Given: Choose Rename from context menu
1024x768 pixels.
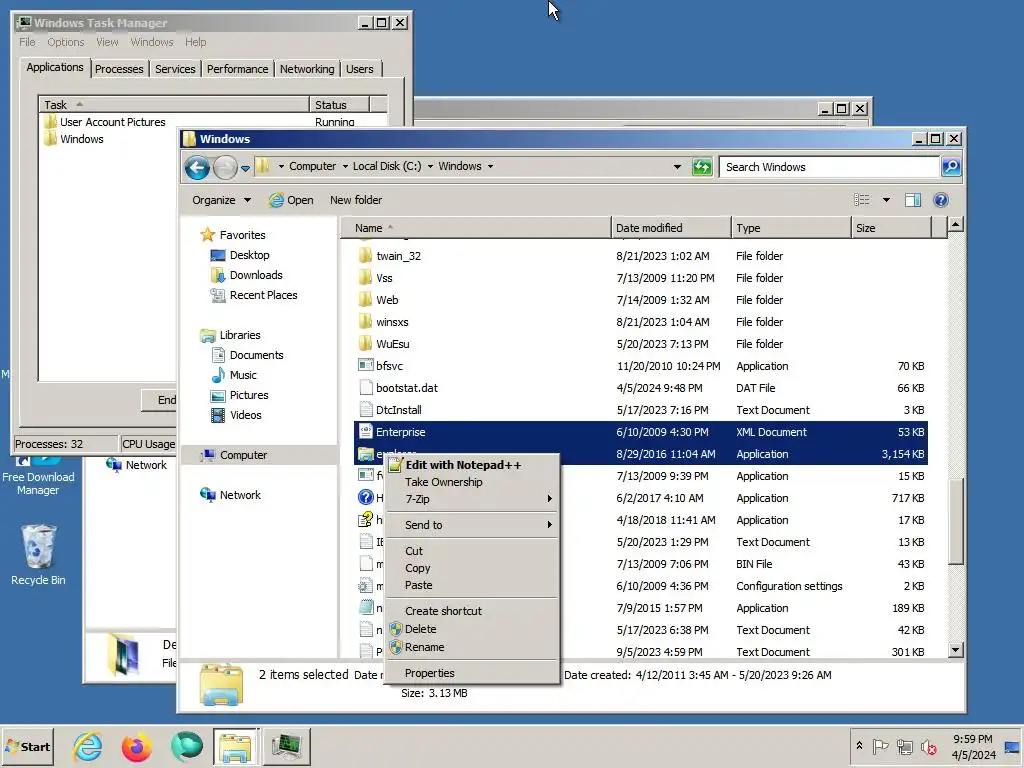Looking at the screenshot, I should tap(472, 647).
